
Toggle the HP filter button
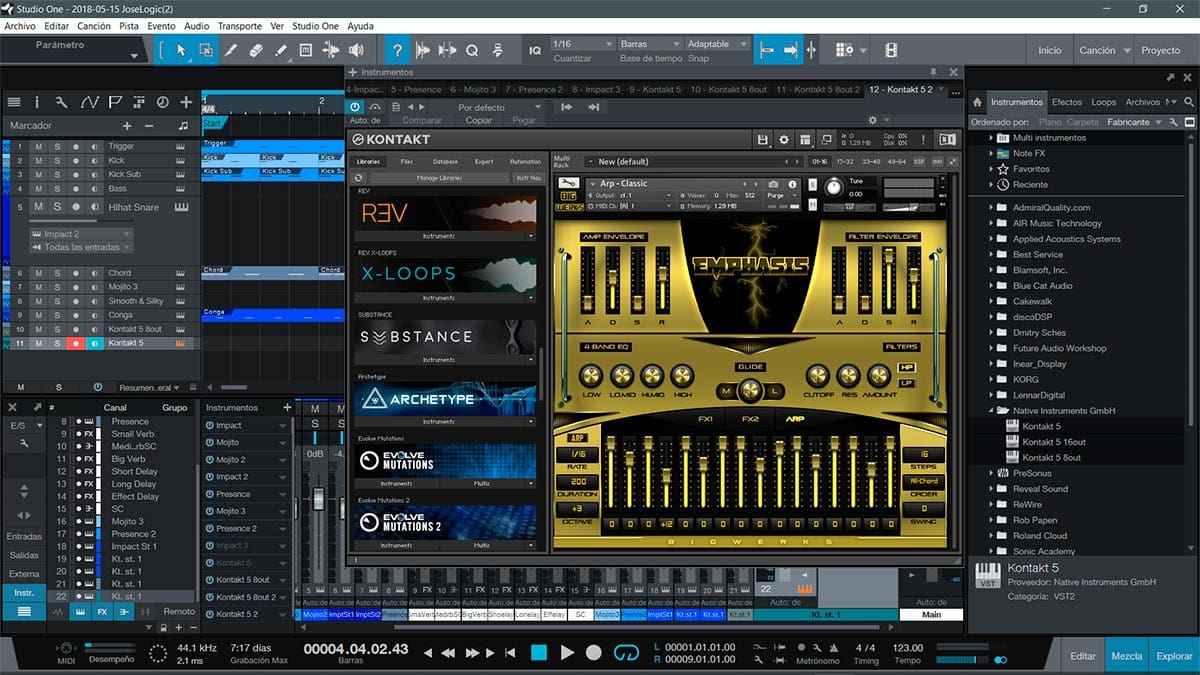click(907, 367)
